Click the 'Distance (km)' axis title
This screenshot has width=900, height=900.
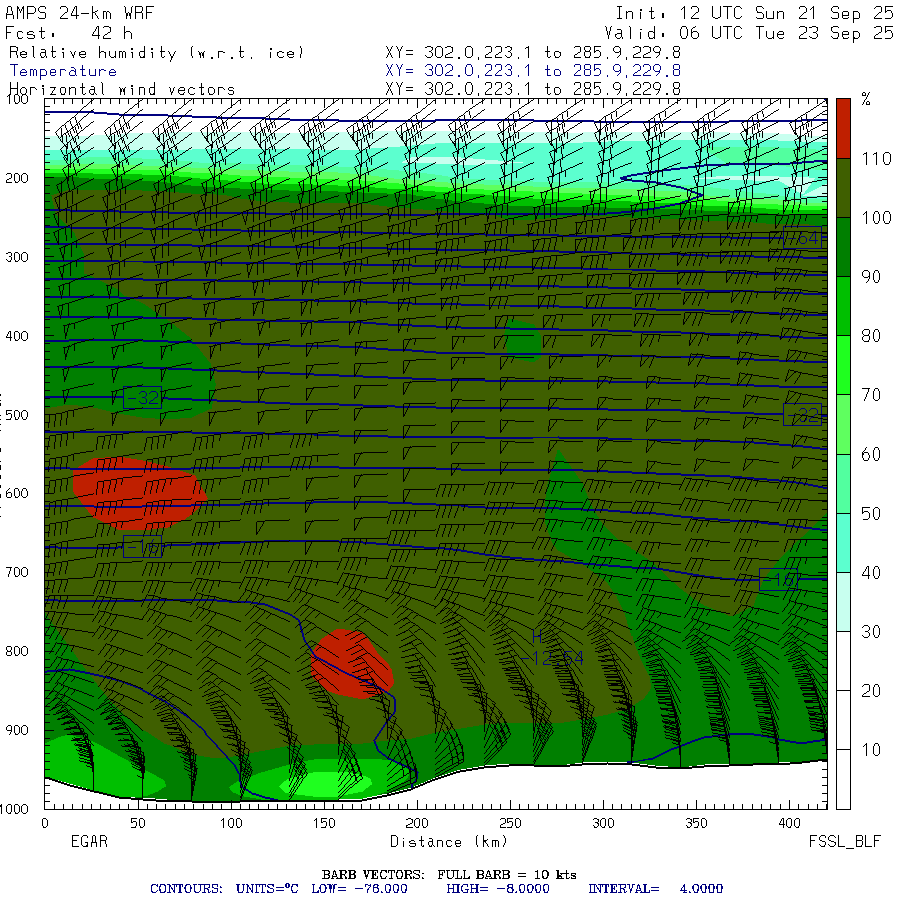click(x=449, y=842)
